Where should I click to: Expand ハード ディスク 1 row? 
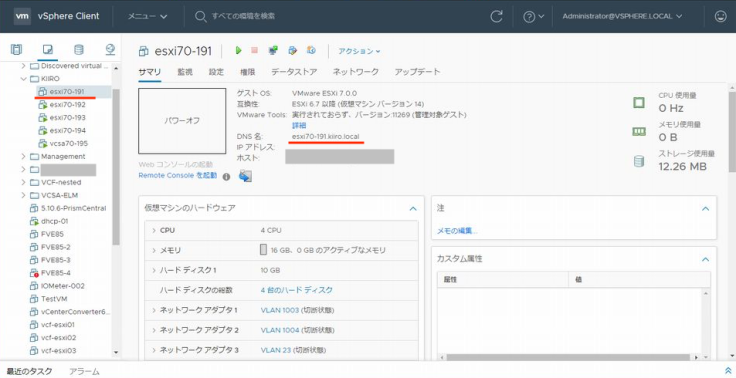[x=153, y=270]
